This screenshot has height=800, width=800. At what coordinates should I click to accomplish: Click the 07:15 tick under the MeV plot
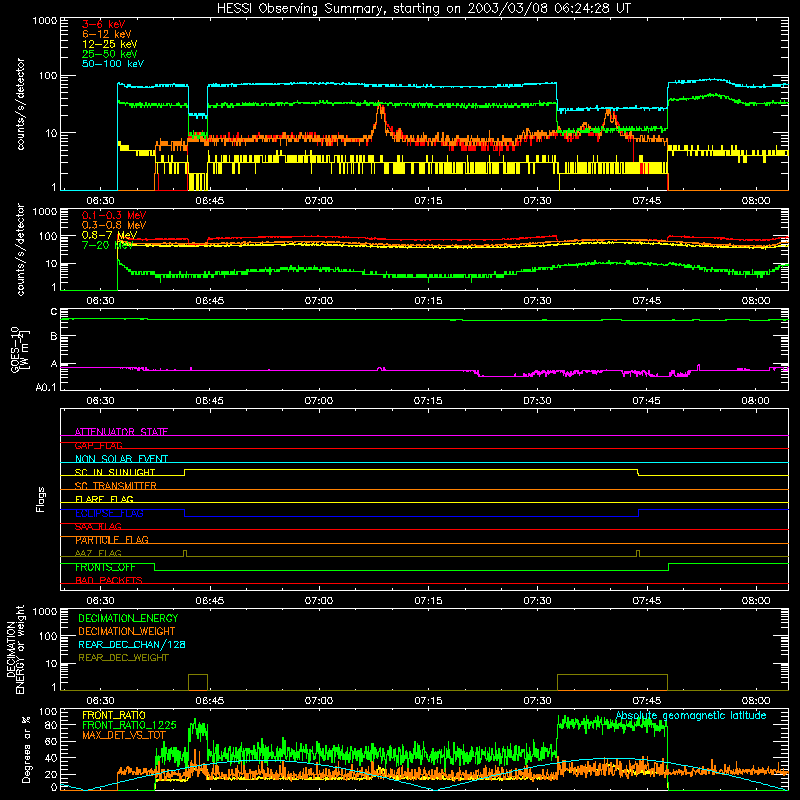[428, 301]
